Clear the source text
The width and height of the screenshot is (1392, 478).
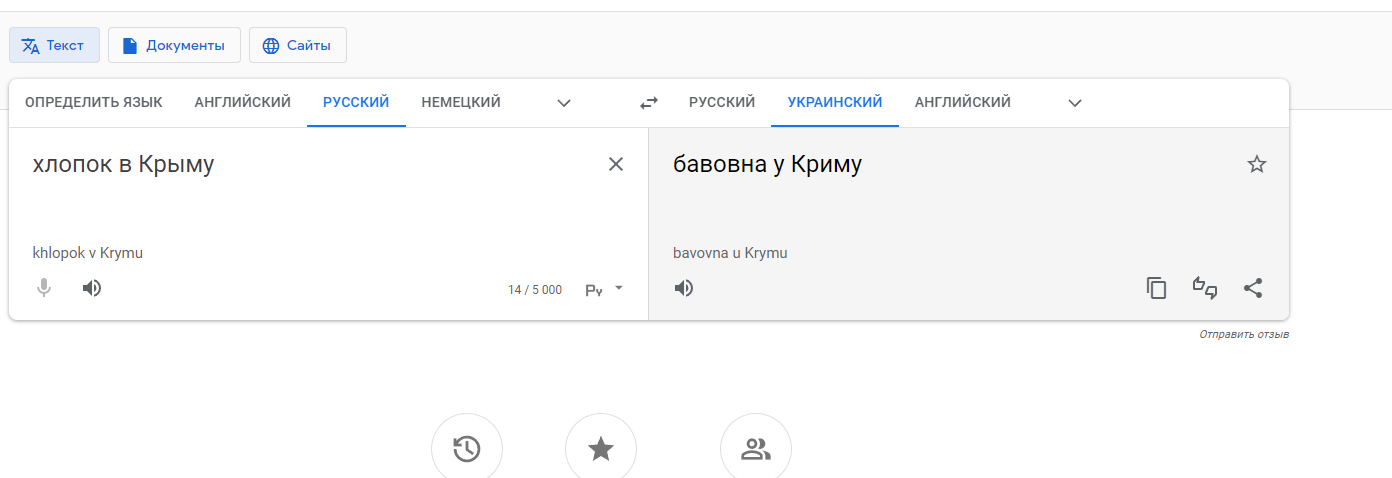coord(616,164)
